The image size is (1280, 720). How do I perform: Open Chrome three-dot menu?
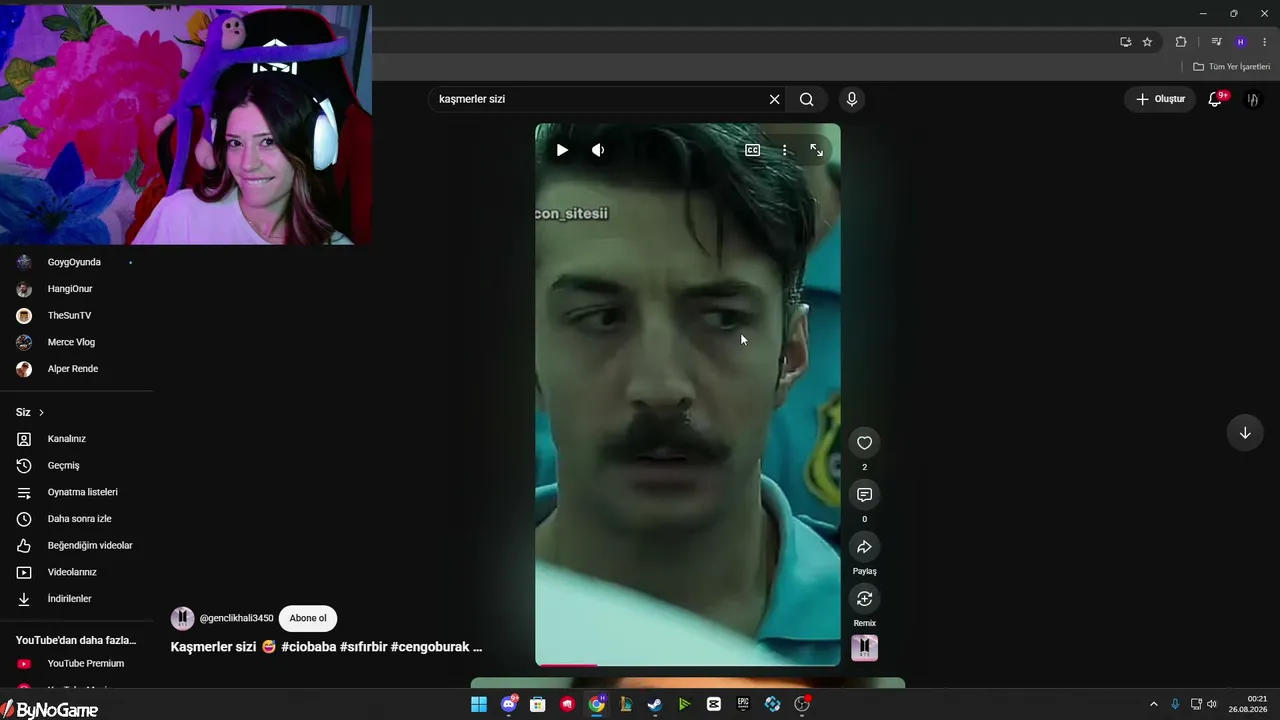pyautogui.click(x=1264, y=42)
